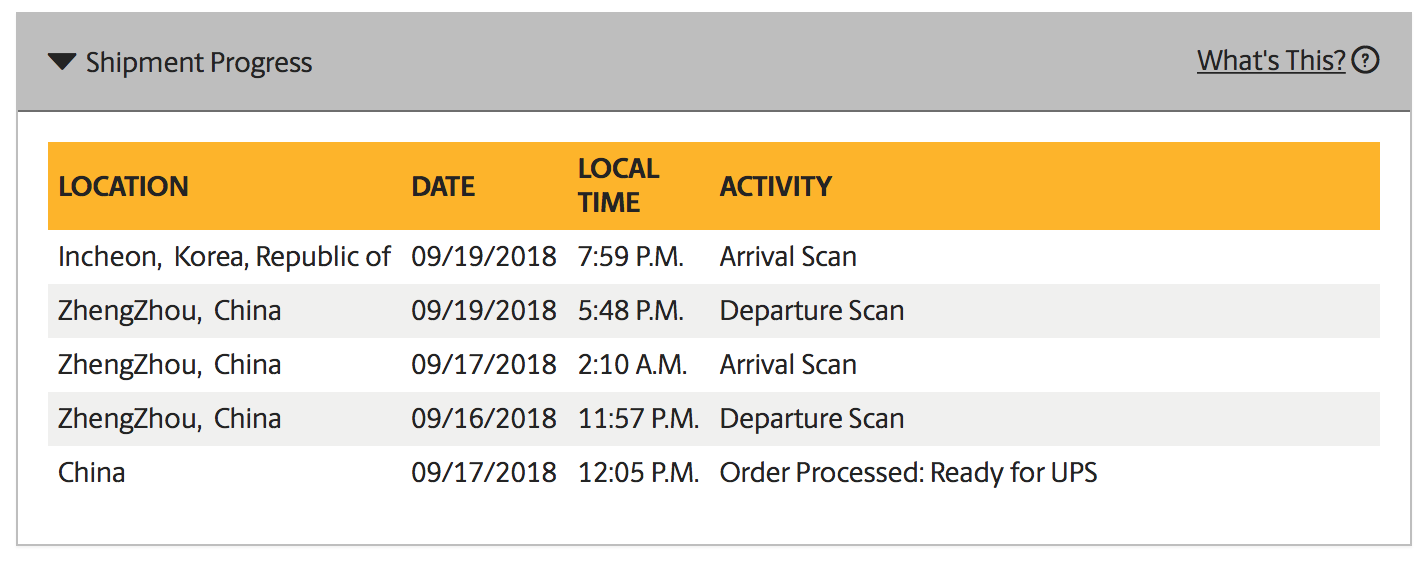Click the China location in last row
Viewport: 1422px width, 566px height.
(x=92, y=472)
